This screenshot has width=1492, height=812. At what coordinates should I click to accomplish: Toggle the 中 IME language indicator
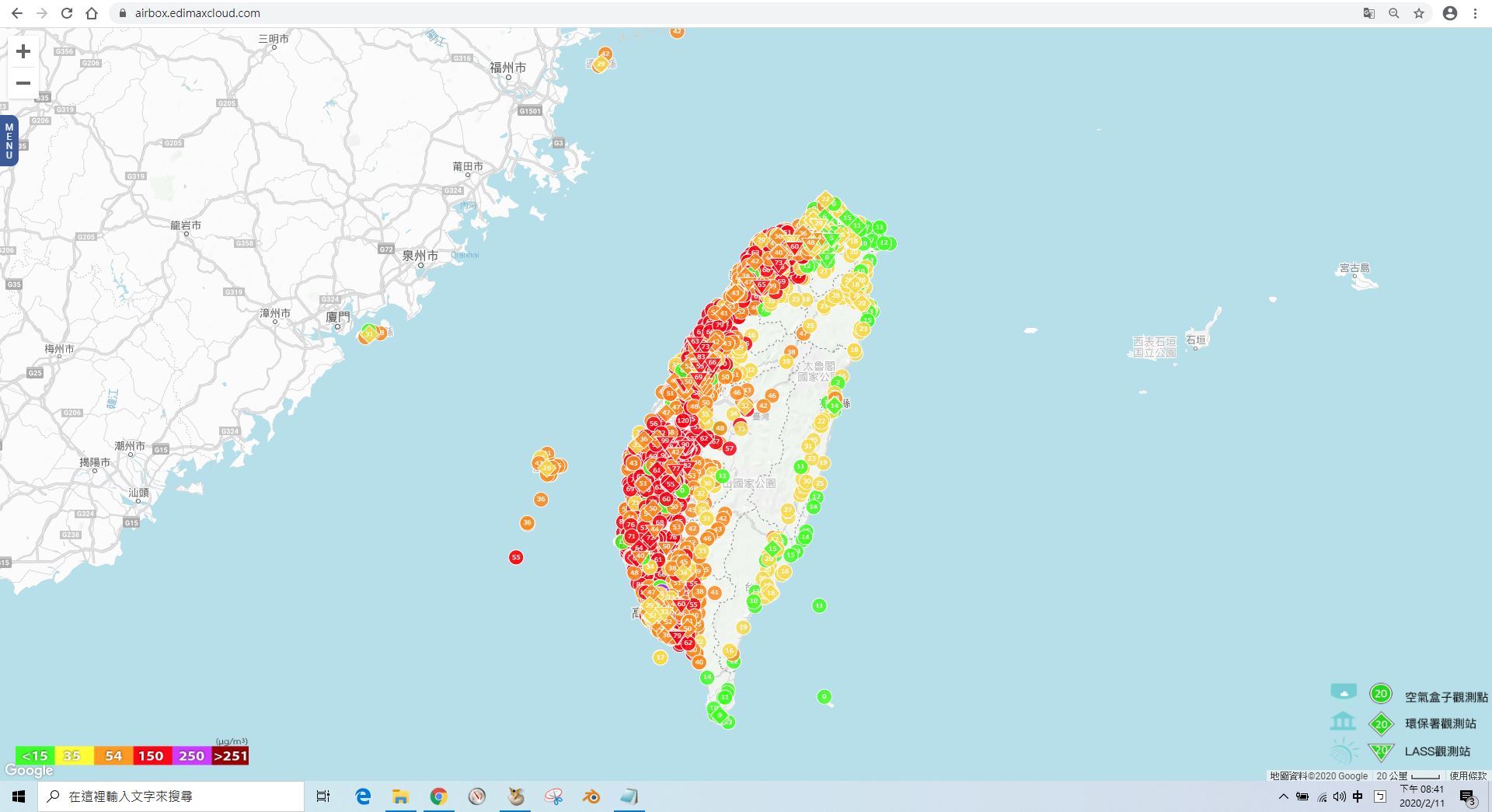pos(1358,796)
